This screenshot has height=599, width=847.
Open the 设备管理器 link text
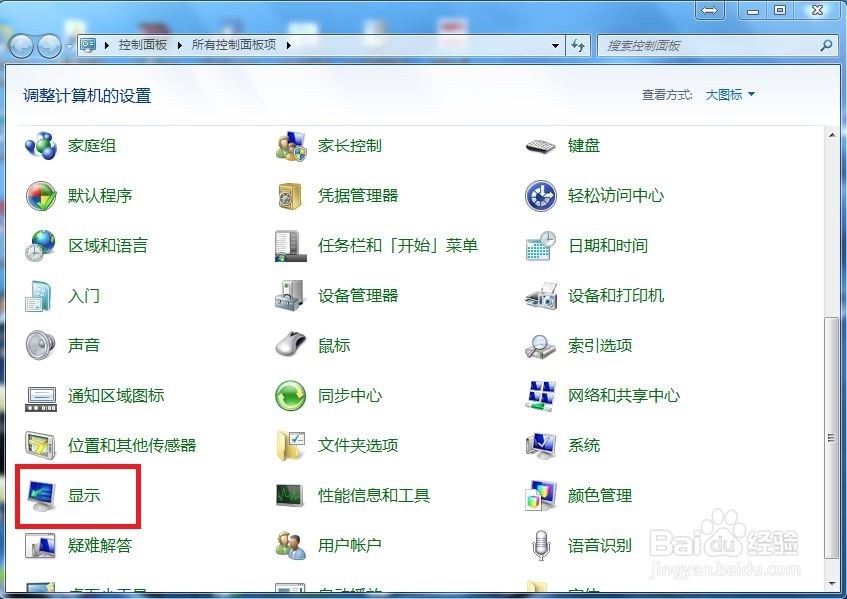[358, 296]
